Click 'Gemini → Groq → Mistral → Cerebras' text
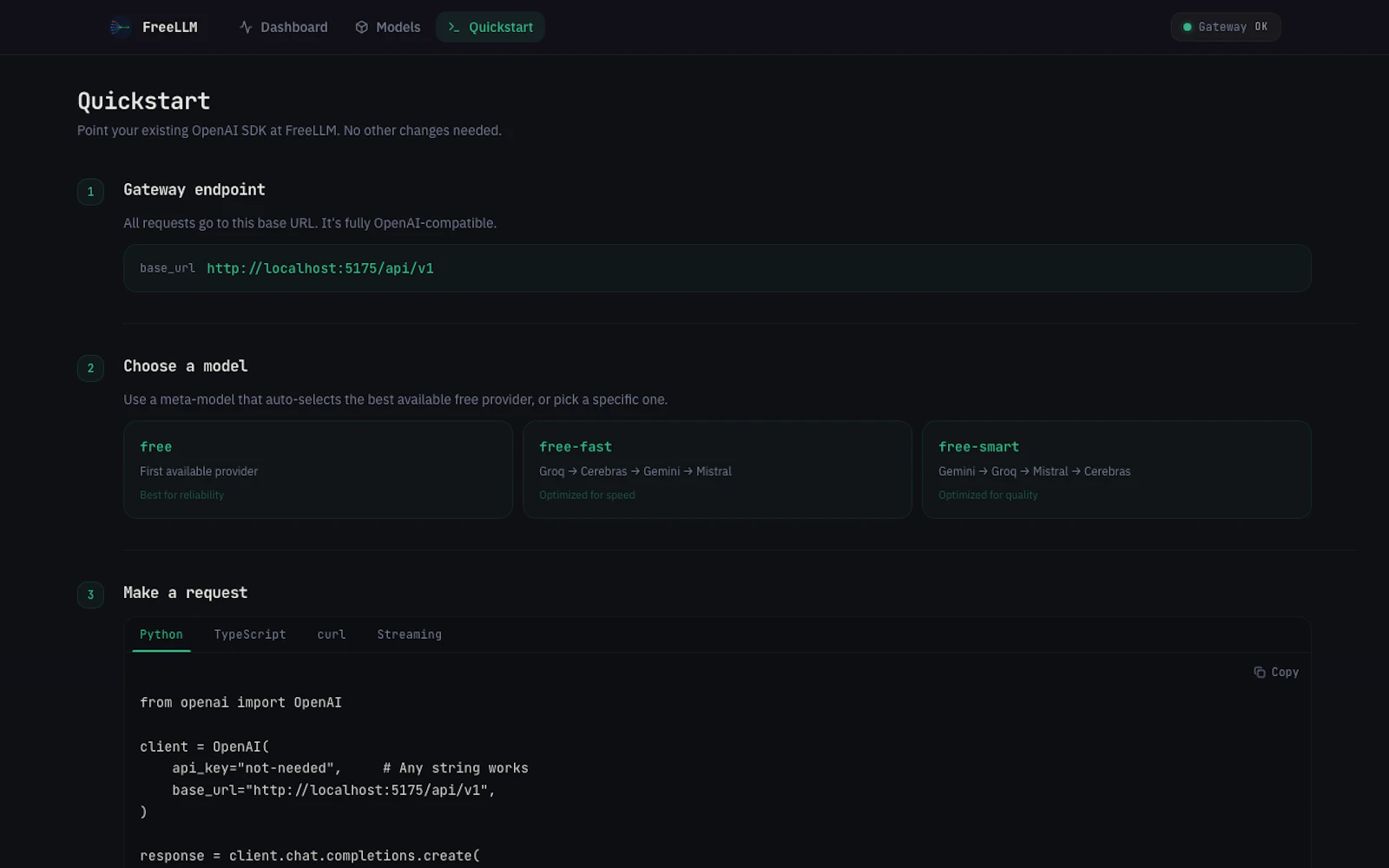Viewport: 1389px width, 868px height. click(1035, 471)
